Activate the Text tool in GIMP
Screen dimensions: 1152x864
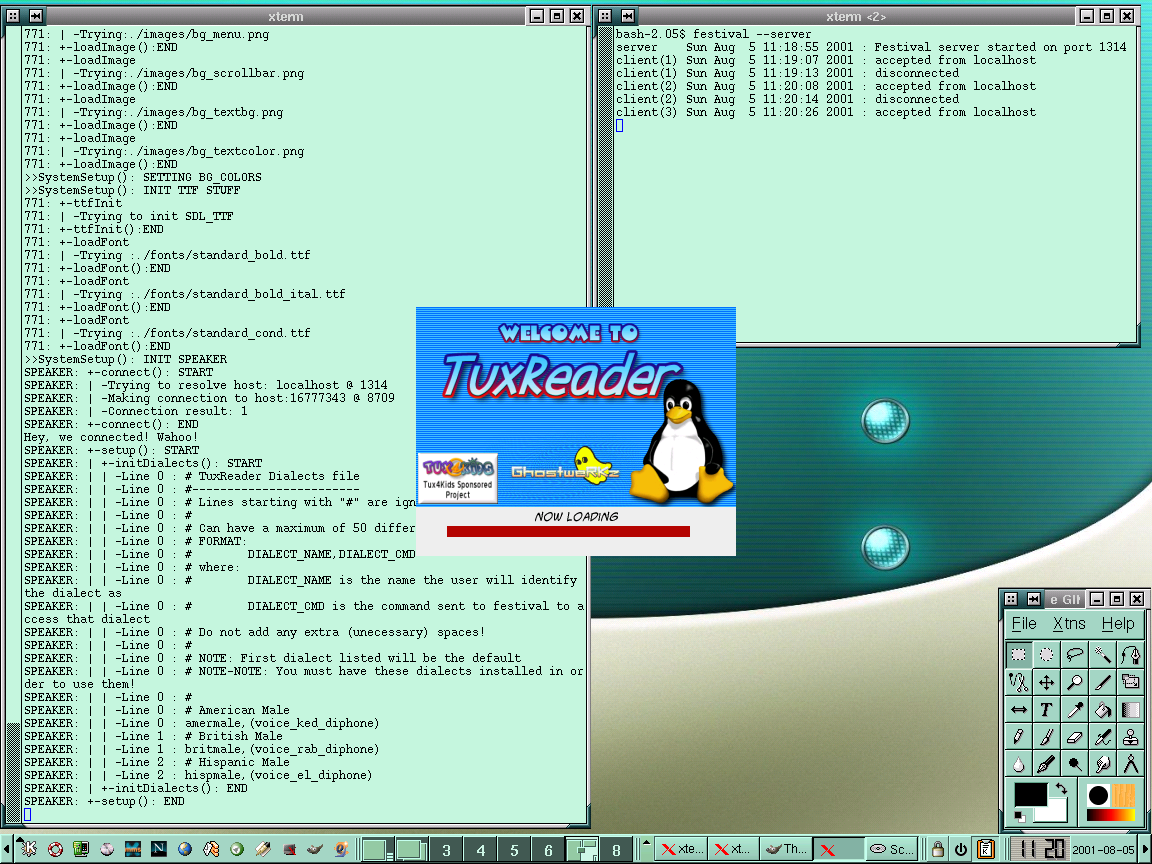click(1046, 710)
